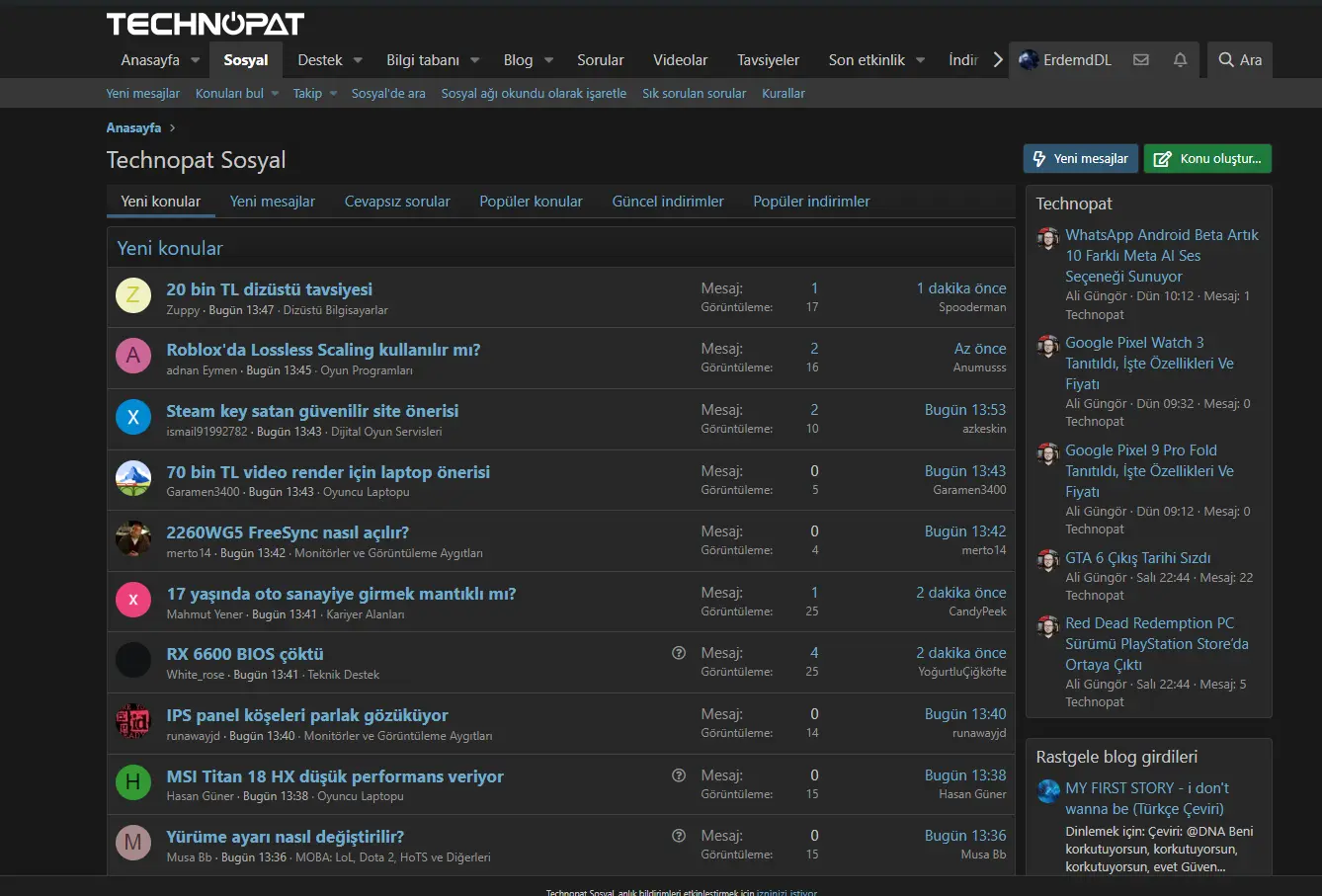Image resolution: width=1322 pixels, height=896 pixels.
Task: Open thread Roblox'da Lossless Scaling kullanılır mı?
Action: tap(323, 350)
